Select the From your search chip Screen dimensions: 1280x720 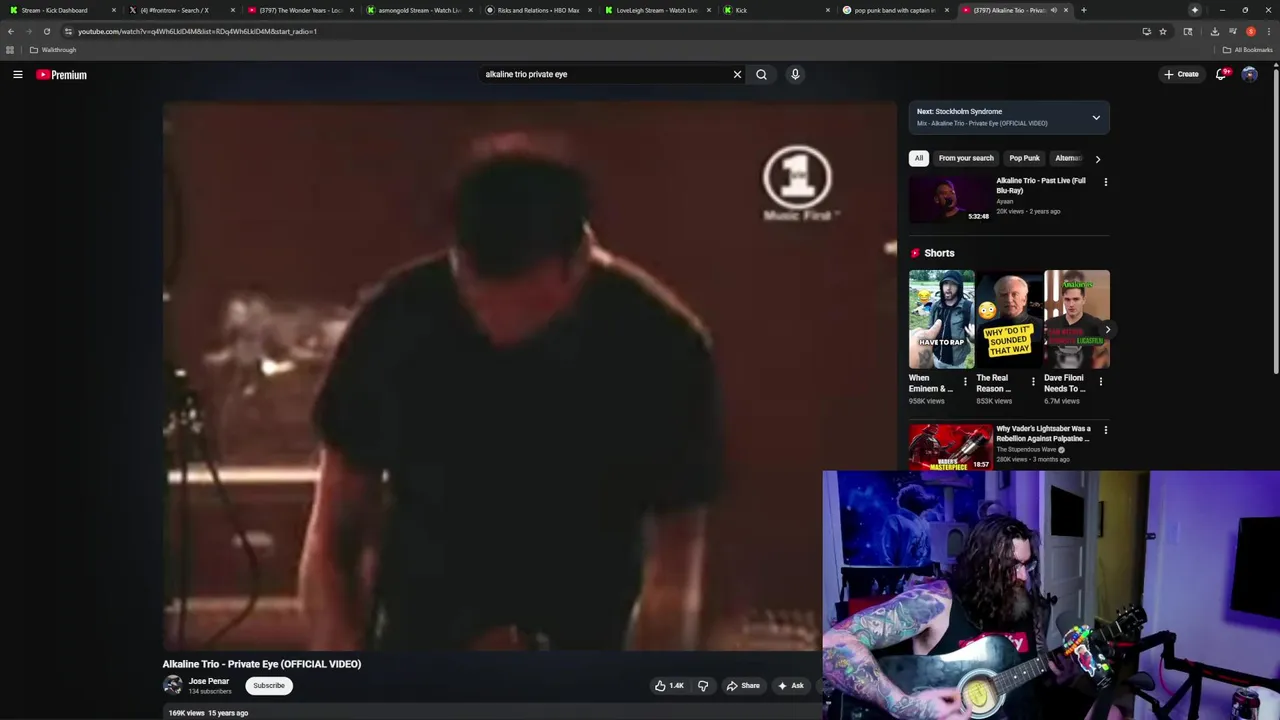click(x=966, y=158)
